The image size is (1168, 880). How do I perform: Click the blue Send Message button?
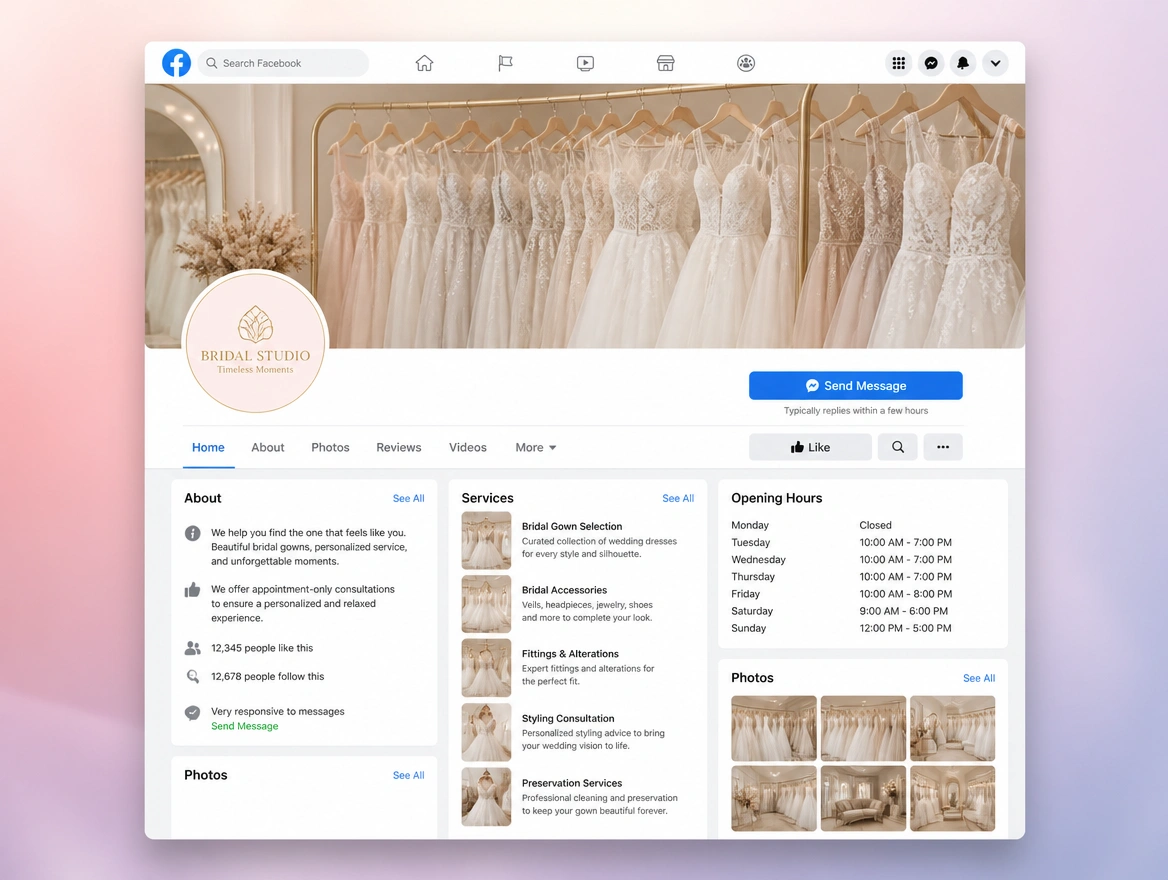tap(856, 385)
